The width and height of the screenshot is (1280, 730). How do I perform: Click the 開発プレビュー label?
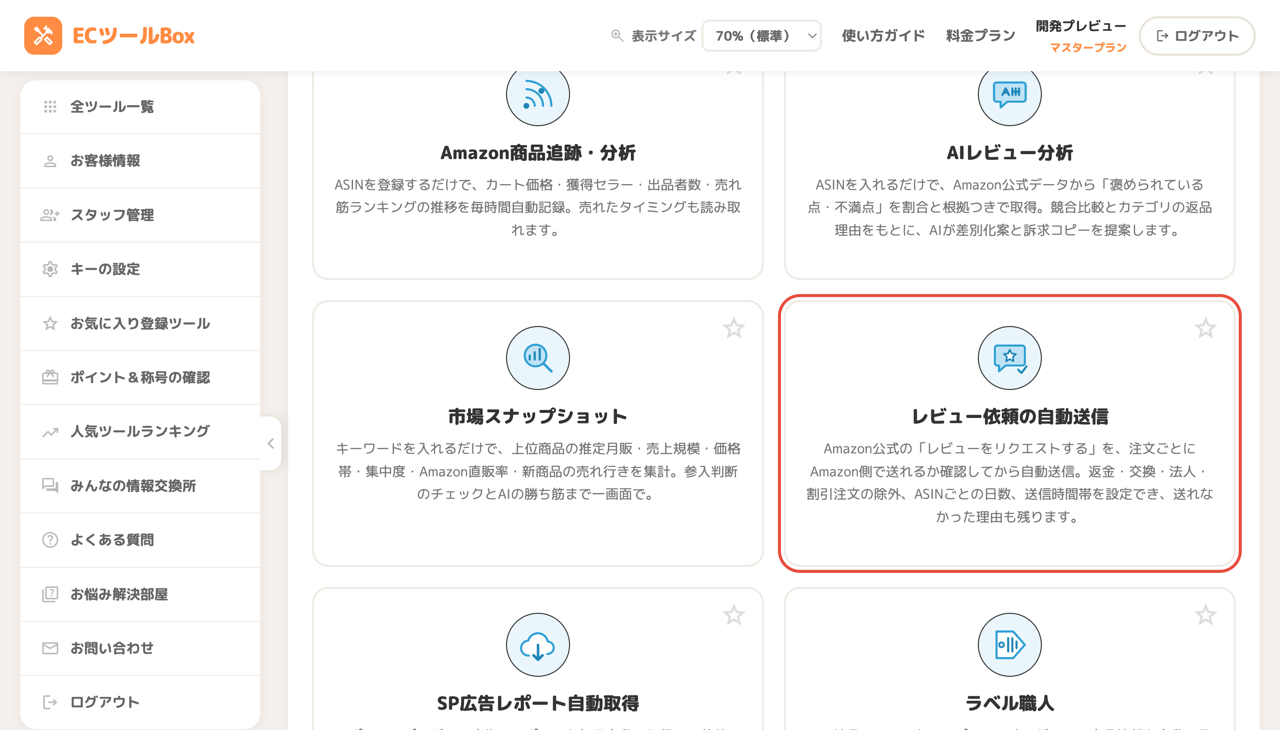pyautogui.click(x=1081, y=26)
